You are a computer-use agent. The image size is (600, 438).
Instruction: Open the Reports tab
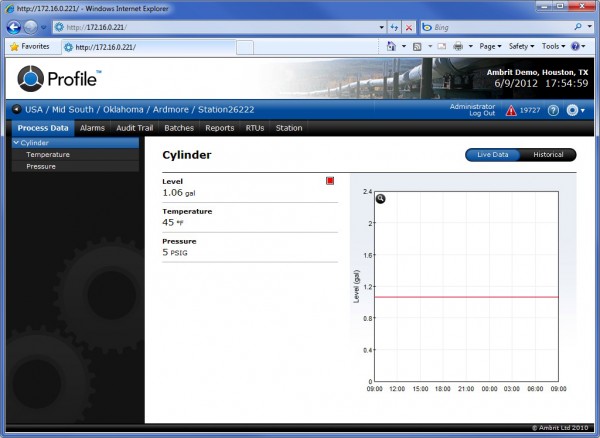pyautogui.click(x=220, y=128)
